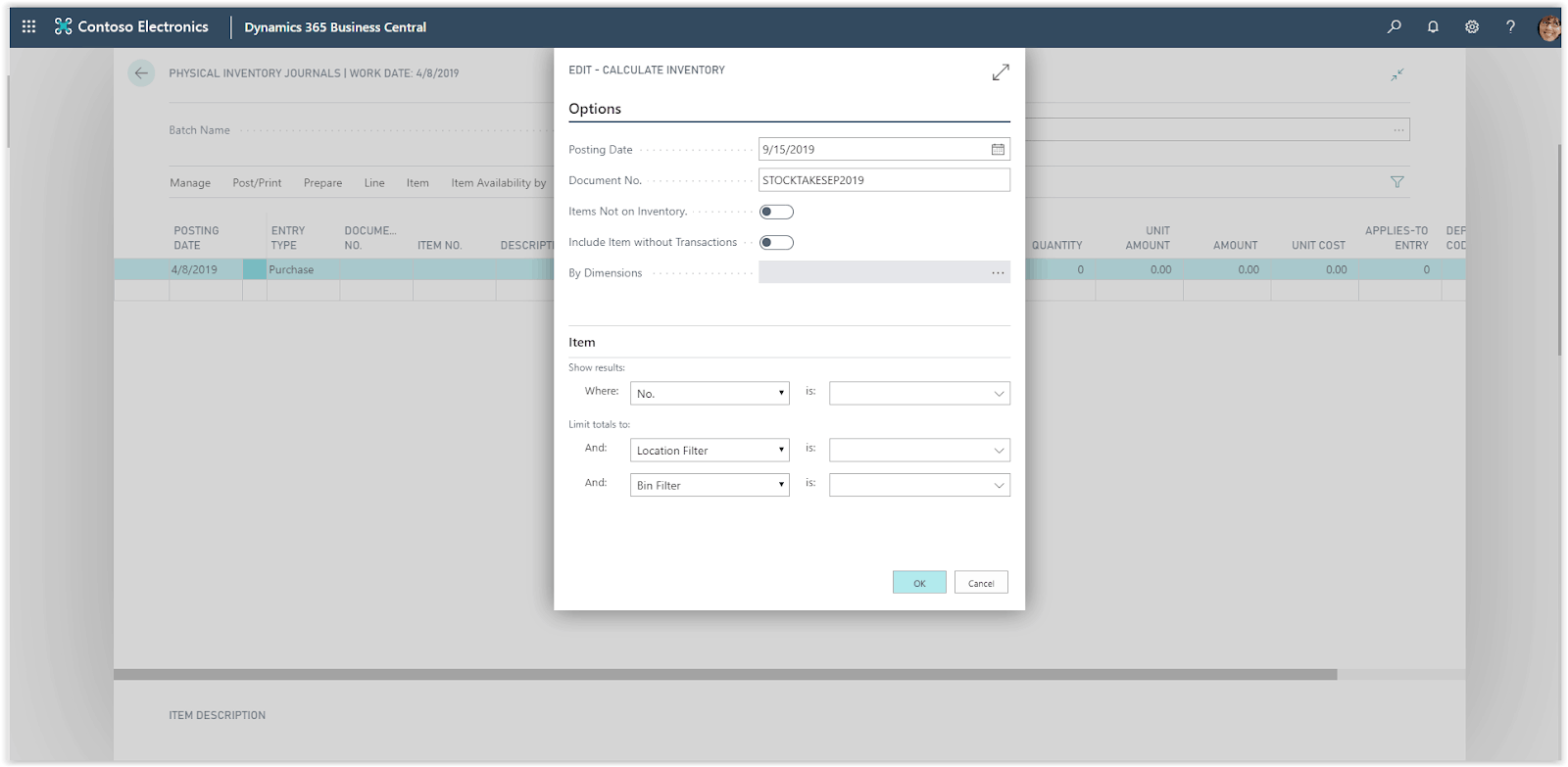Click the Contoso Electronics logo icon
Viewport: 1568px width, 767px height.
(63, 26)
